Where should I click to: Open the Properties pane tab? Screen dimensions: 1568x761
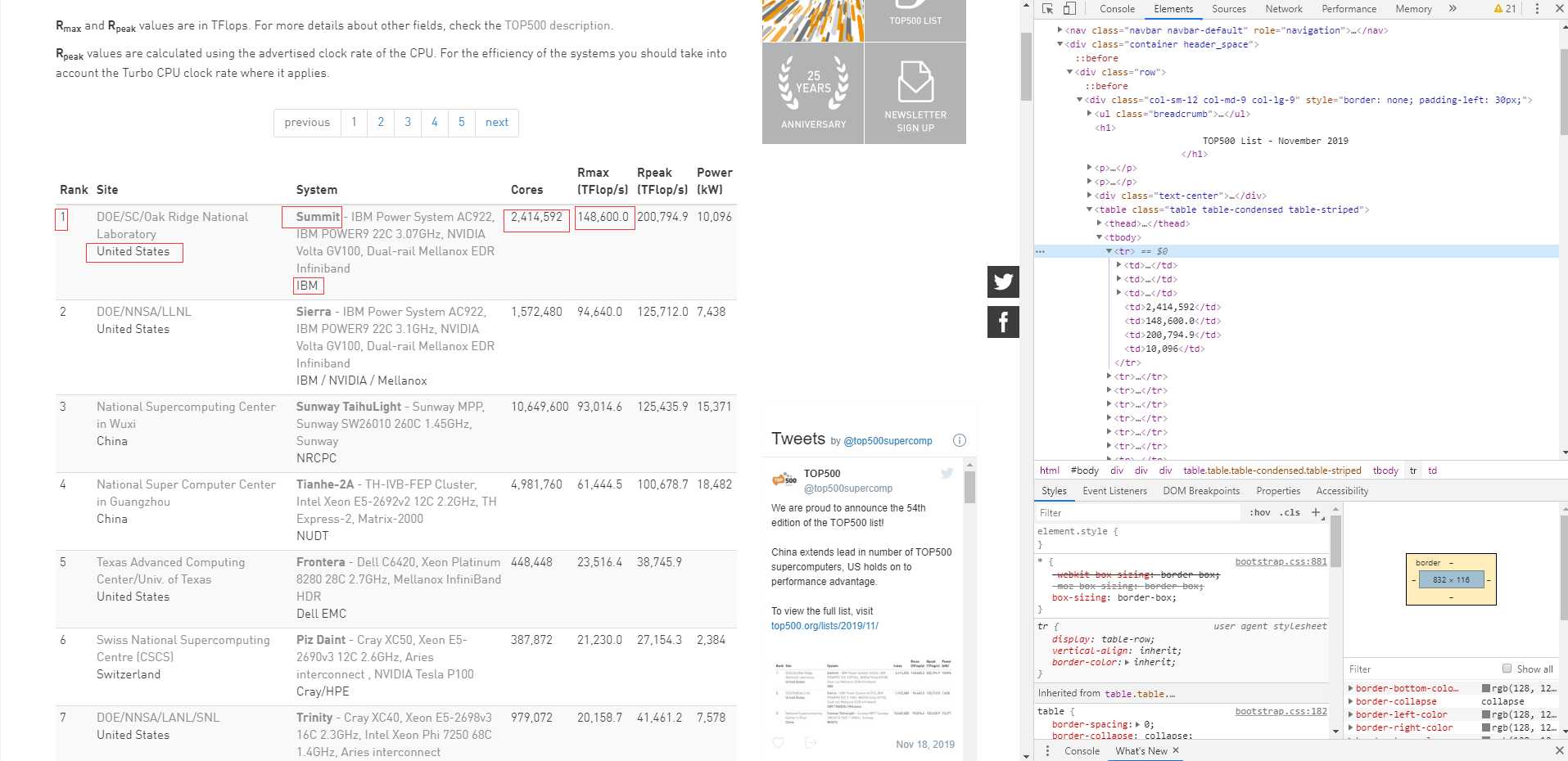[x=1278, y=491]
